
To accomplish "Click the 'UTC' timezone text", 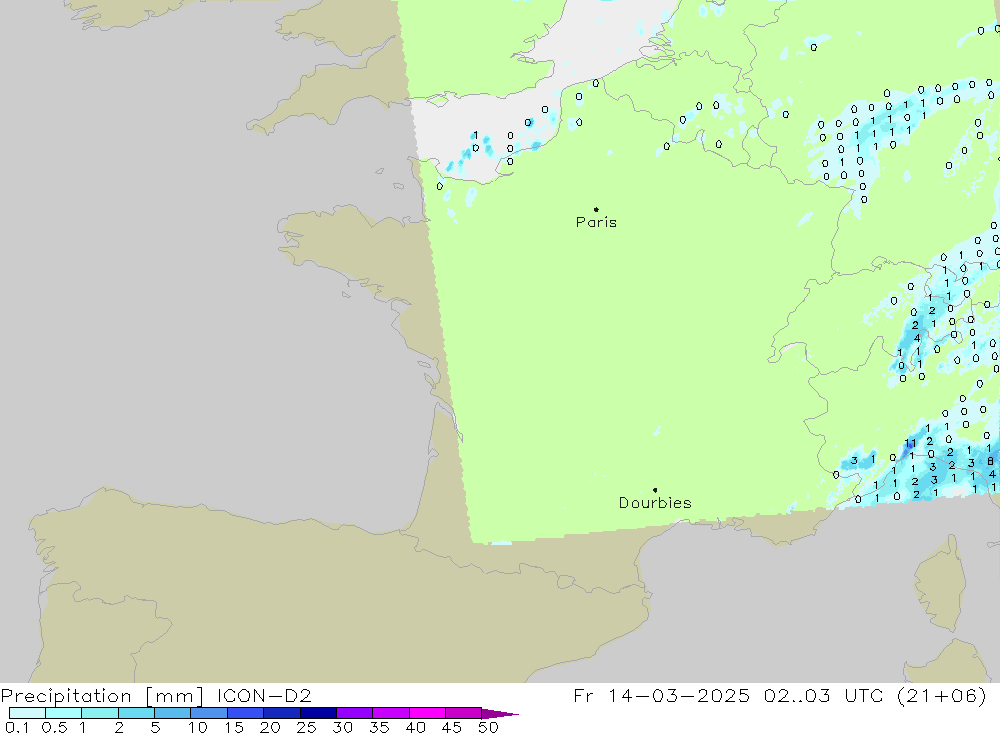I will pos(864,695).
